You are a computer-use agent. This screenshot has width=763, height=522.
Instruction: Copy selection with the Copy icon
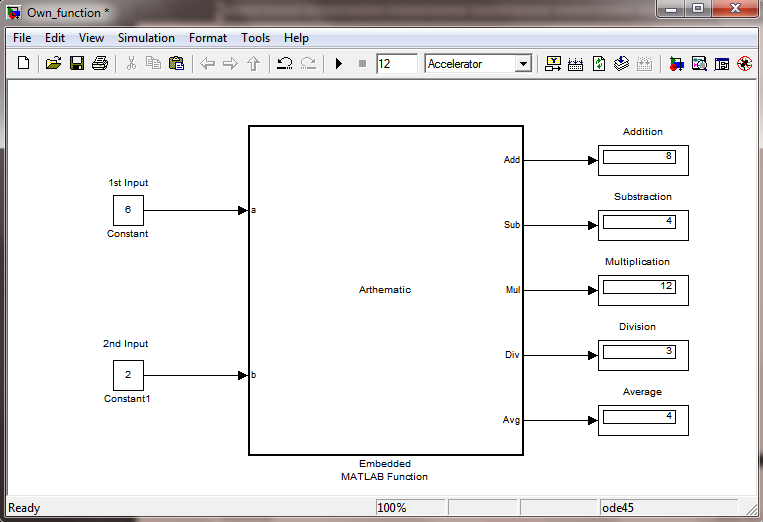pyautogui.click(x=153, y=63)
